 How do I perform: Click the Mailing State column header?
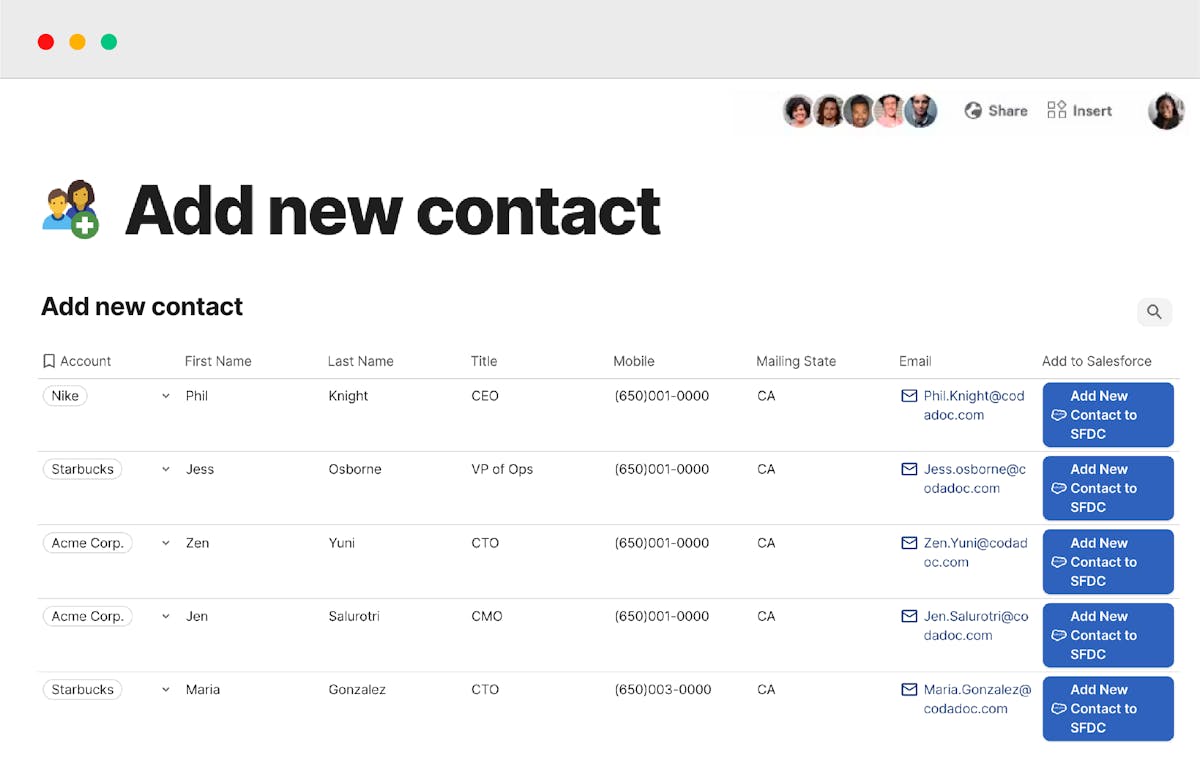pyautogui.click(x=795, y=361)
